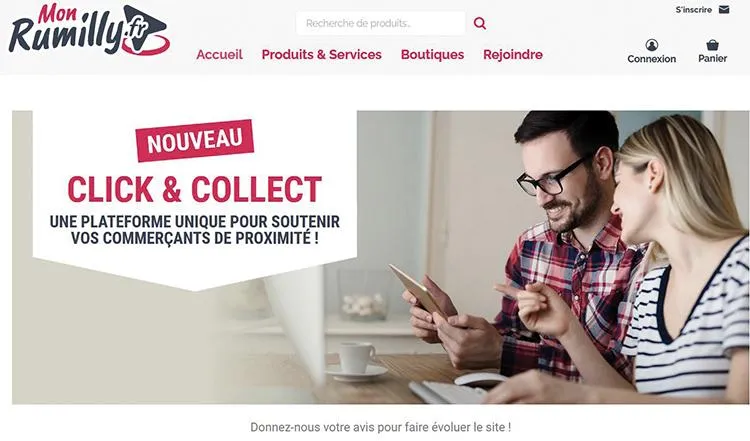750x441 pixels.
Task: Click the banner subtitle about commerçants de proximité
Action: 195,230
